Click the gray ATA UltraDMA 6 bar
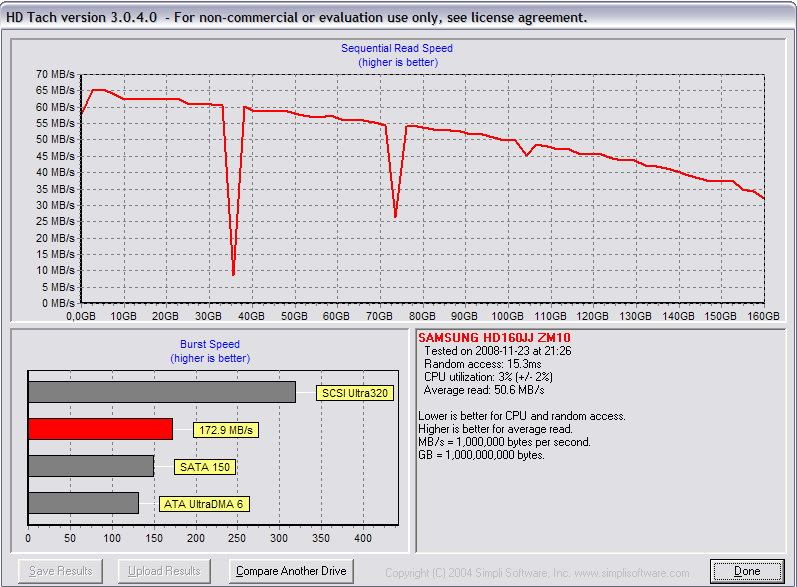The height and width of the screenshot is (587, 797). click(x=83, y=503)
